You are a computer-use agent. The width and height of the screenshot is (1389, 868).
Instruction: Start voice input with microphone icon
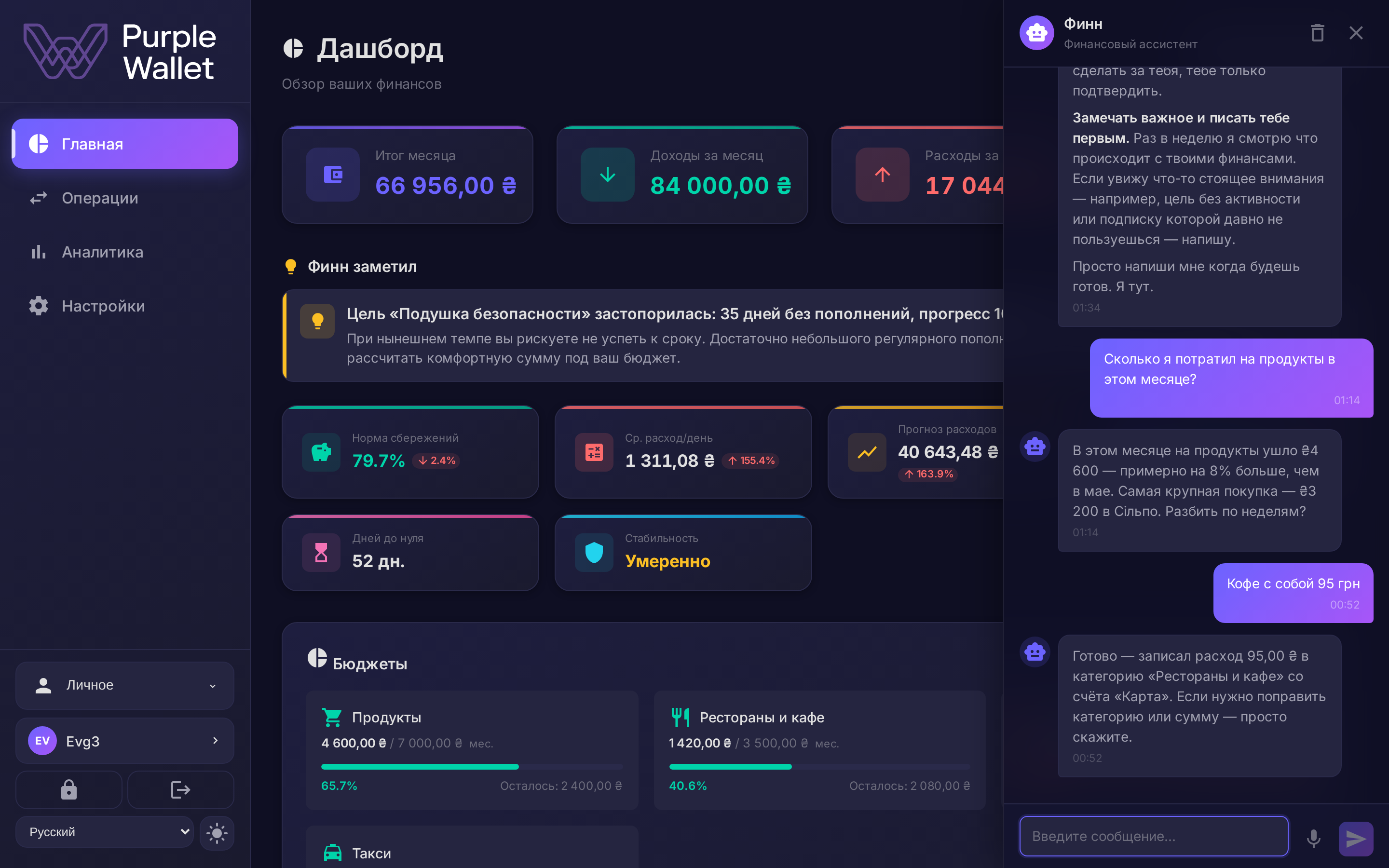pyautogui.click(x=1313, y=839)
